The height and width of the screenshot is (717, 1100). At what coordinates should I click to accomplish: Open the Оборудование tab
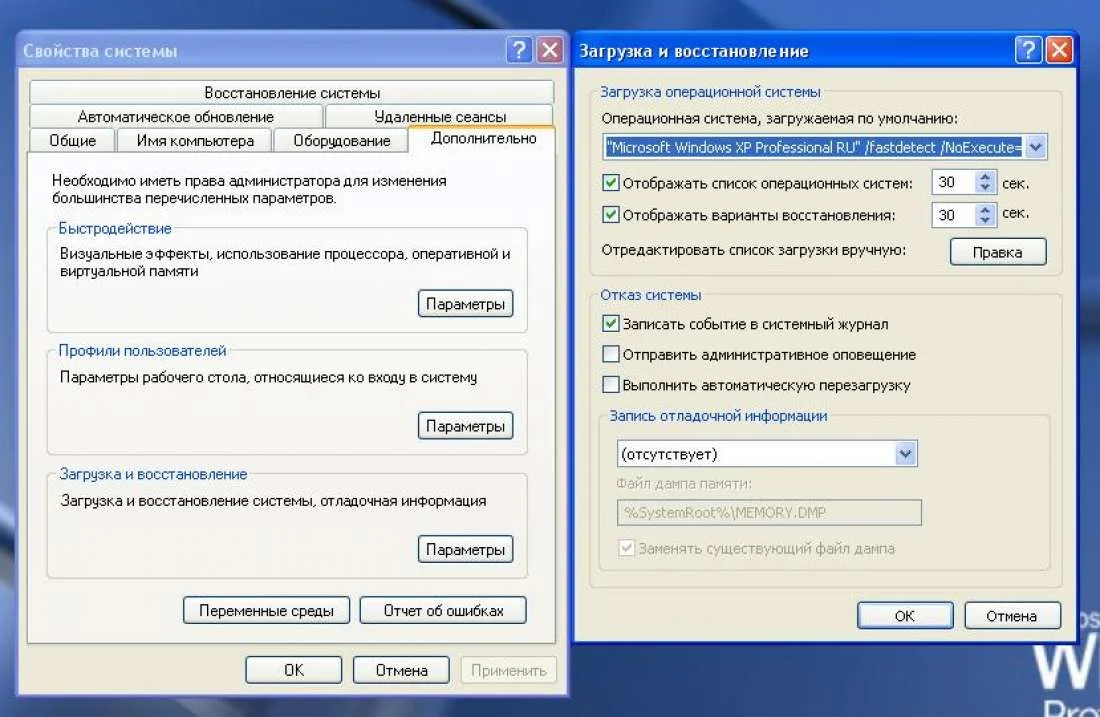pos(342,140)
